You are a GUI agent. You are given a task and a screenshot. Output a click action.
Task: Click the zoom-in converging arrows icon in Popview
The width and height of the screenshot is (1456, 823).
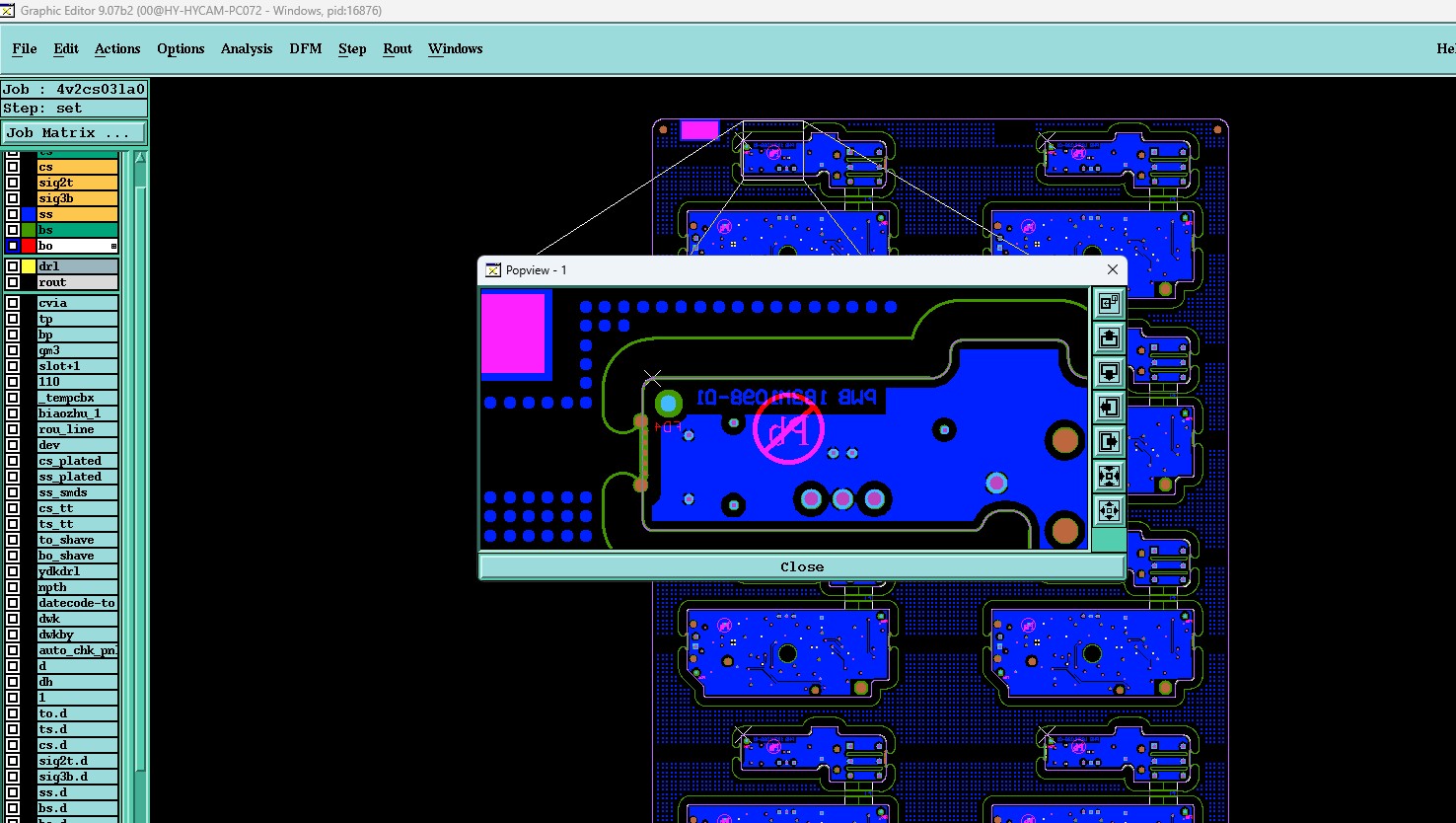1109,477
